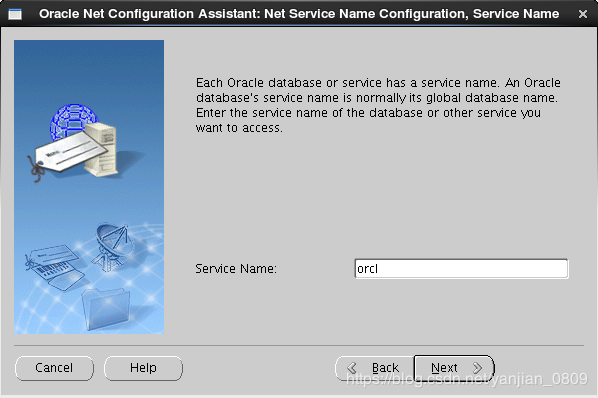
Task: Click the dialog title bar text
Action: (x=299, y=14)
